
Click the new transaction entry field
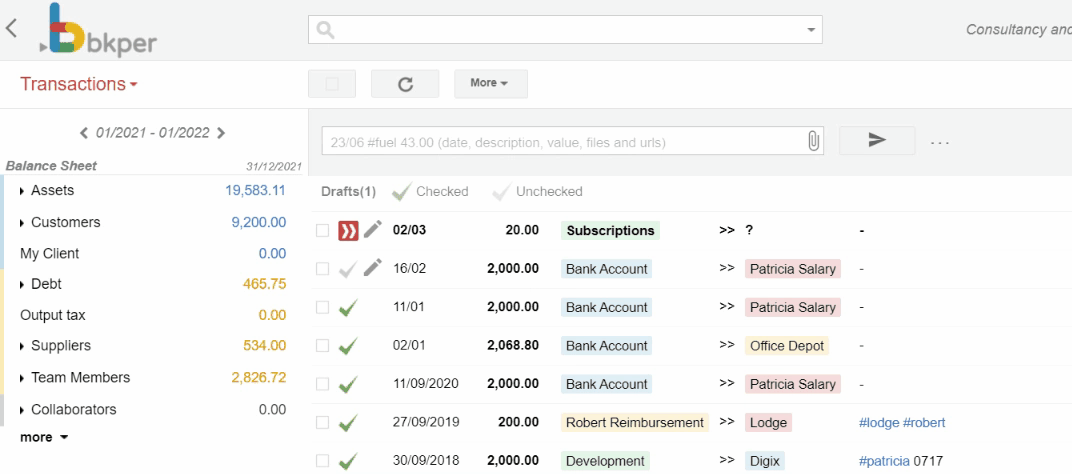tap(560, 142)
